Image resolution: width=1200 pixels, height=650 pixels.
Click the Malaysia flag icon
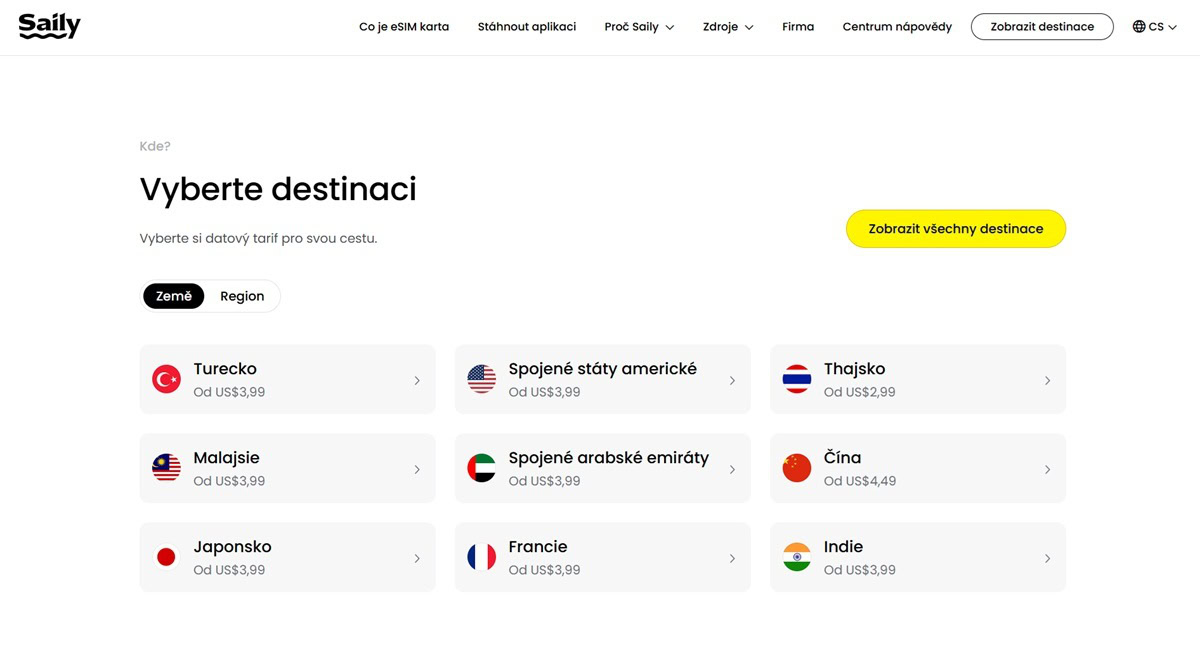tap(166, 468)
